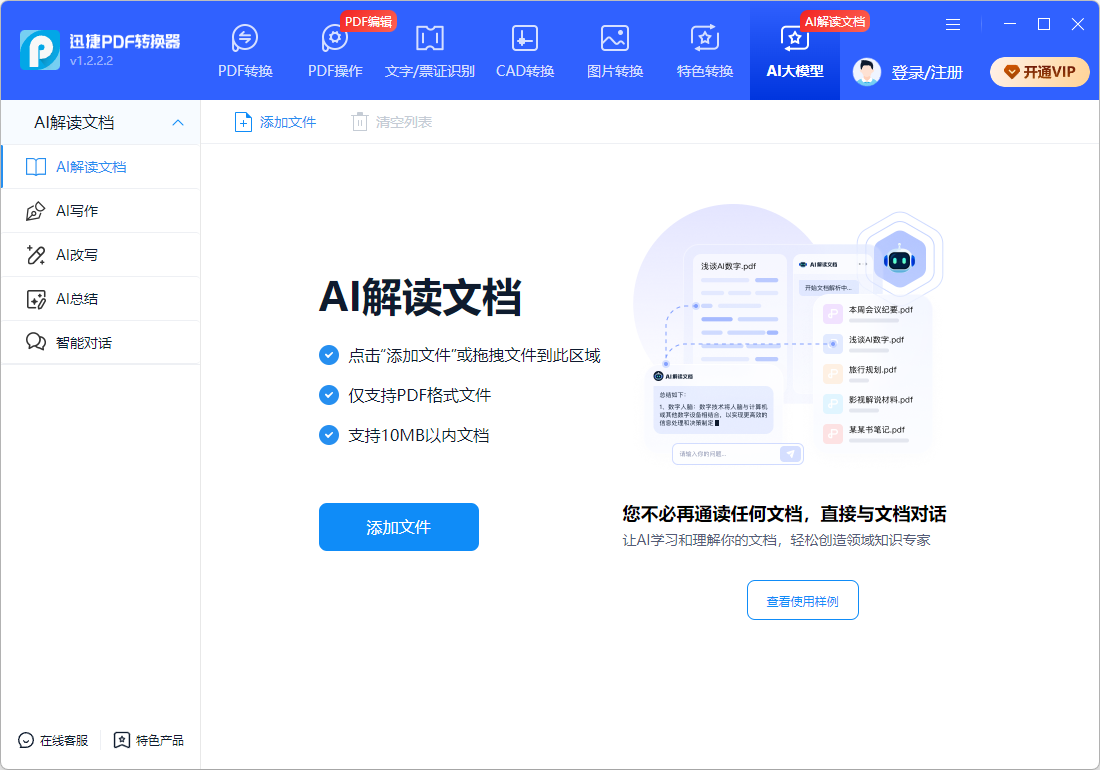Open the PDF操作 tab
1100x770 pixels.
coord(335,50)
